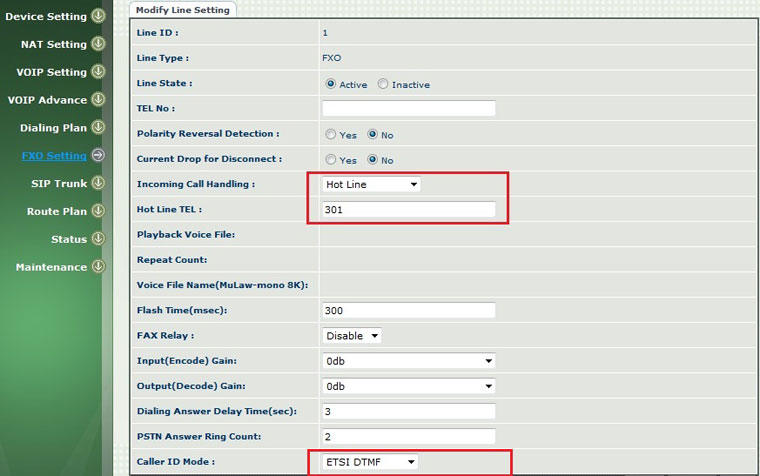The width and height of the screenshot is (760, 476).
Task: Click arrow icon next to Maintenance
Action: point(98,267)
